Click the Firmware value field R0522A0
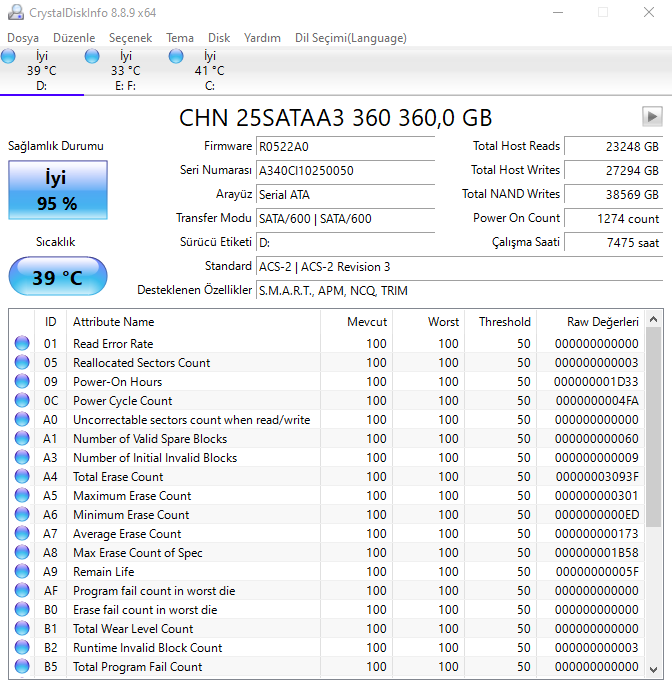The height and width of the screenshot is (688, 672). [344, 146]
